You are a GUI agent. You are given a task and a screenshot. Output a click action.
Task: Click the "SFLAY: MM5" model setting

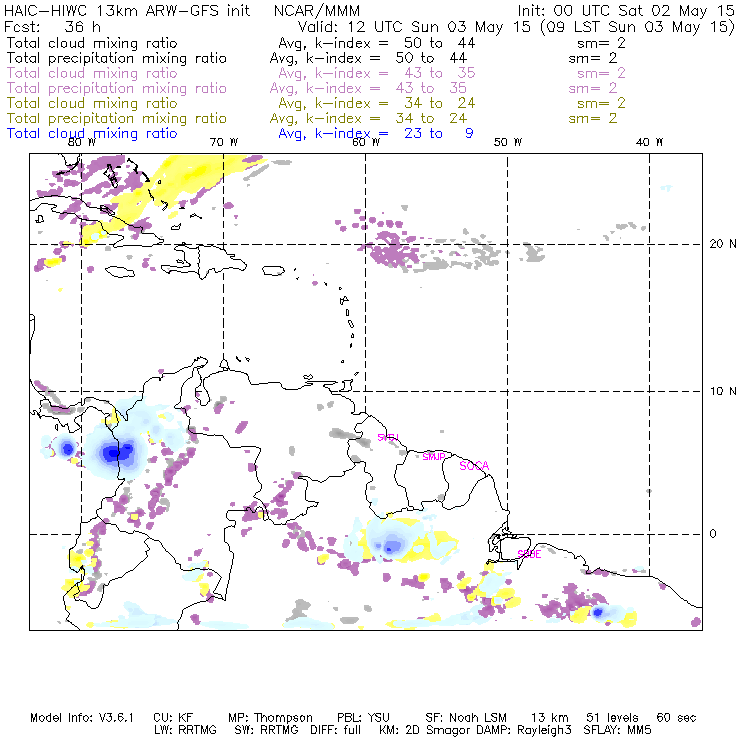click(617, 730)
